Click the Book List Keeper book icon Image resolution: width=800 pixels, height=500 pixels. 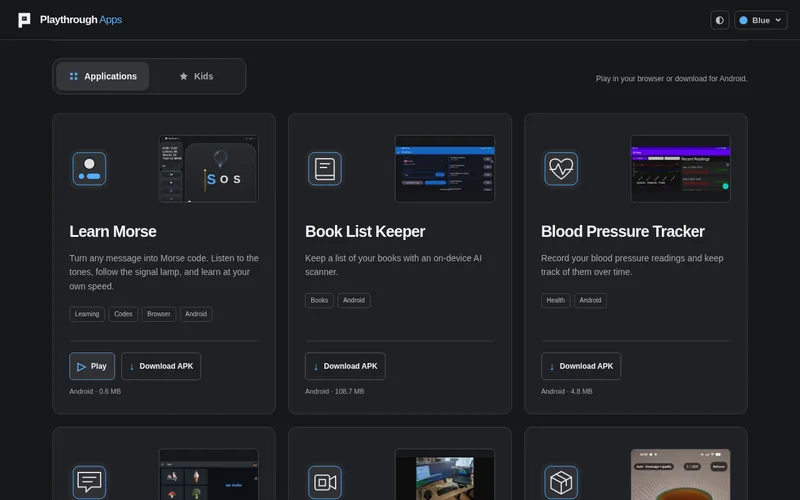pos(325,169)
